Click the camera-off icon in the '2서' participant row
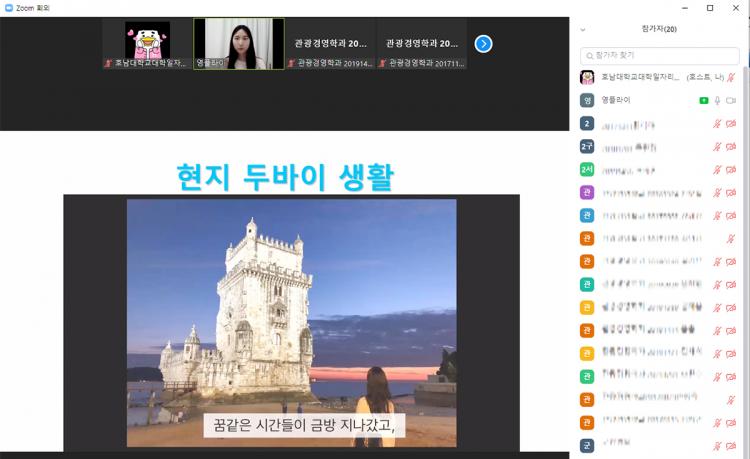 click(x=731, y=169)
